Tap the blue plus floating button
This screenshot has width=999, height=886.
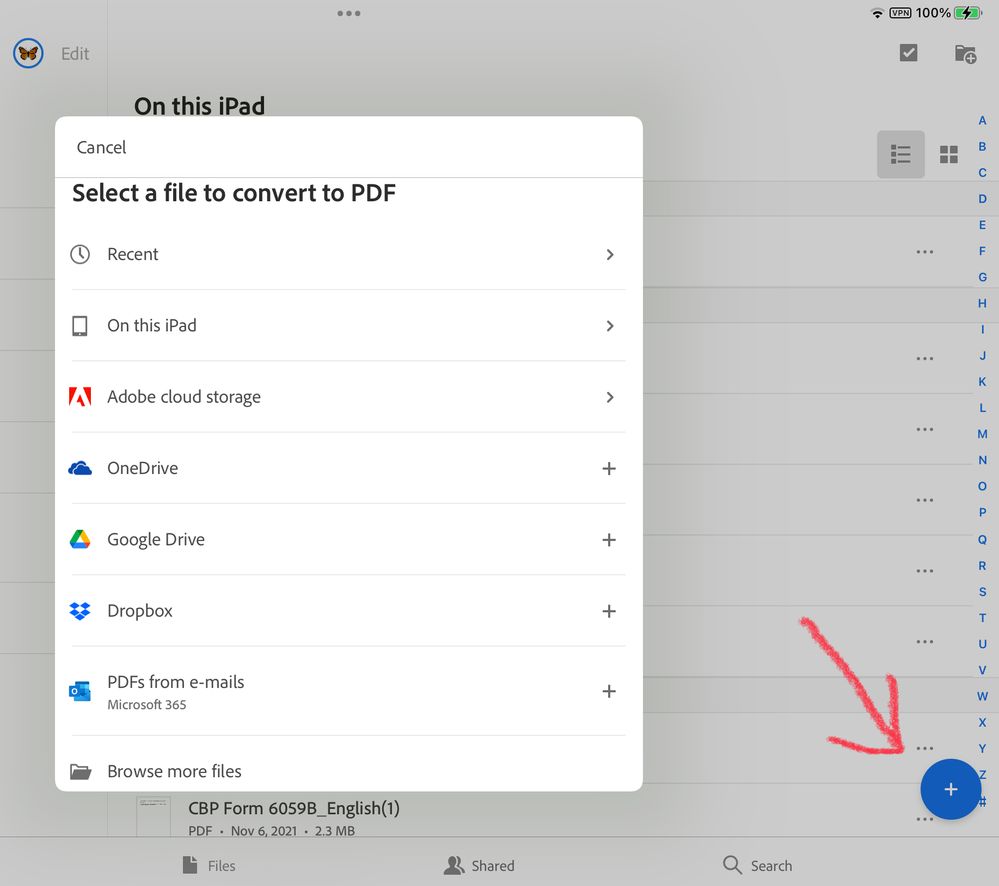point(951,789)
